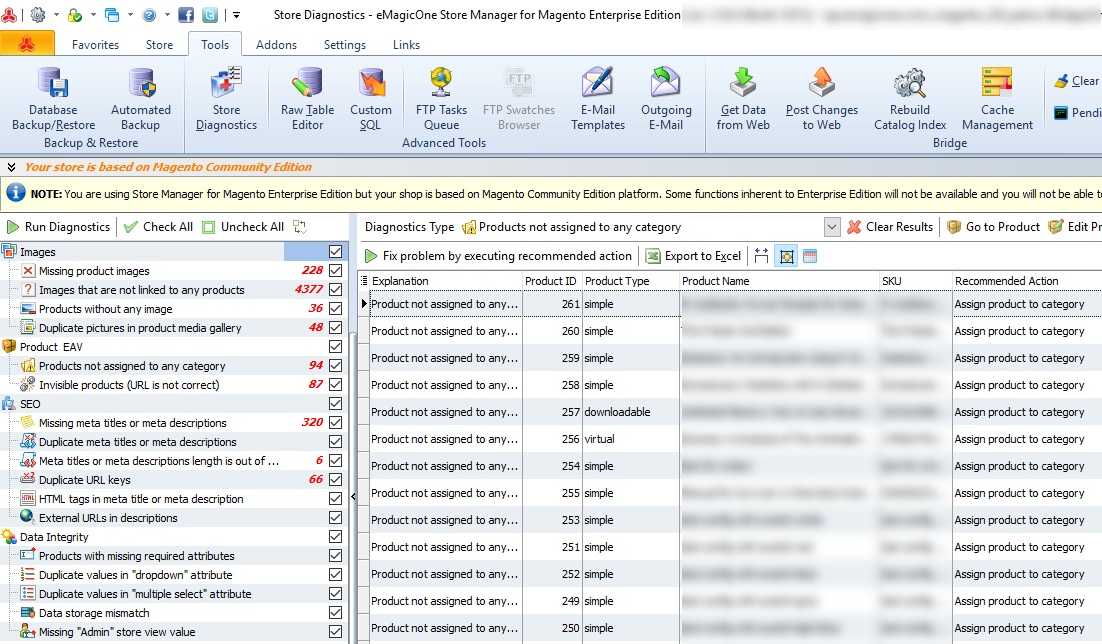The height and width of the screenshot is (644, 1102).
Task: Select the row with Product ID 257
Action: pyautogui.click(x=729, y=412)
